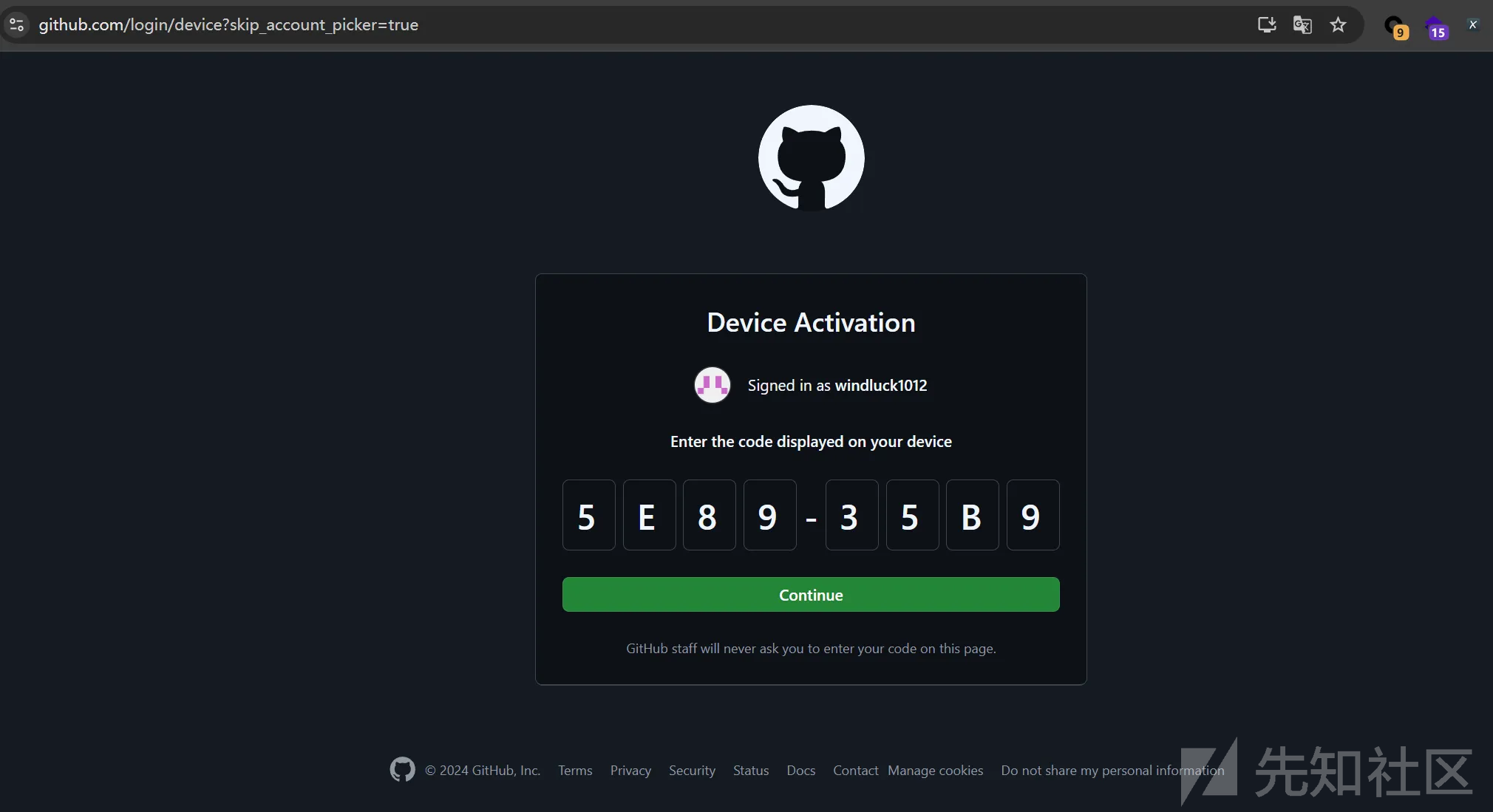Click the code box containing B

tap(972, 515)
